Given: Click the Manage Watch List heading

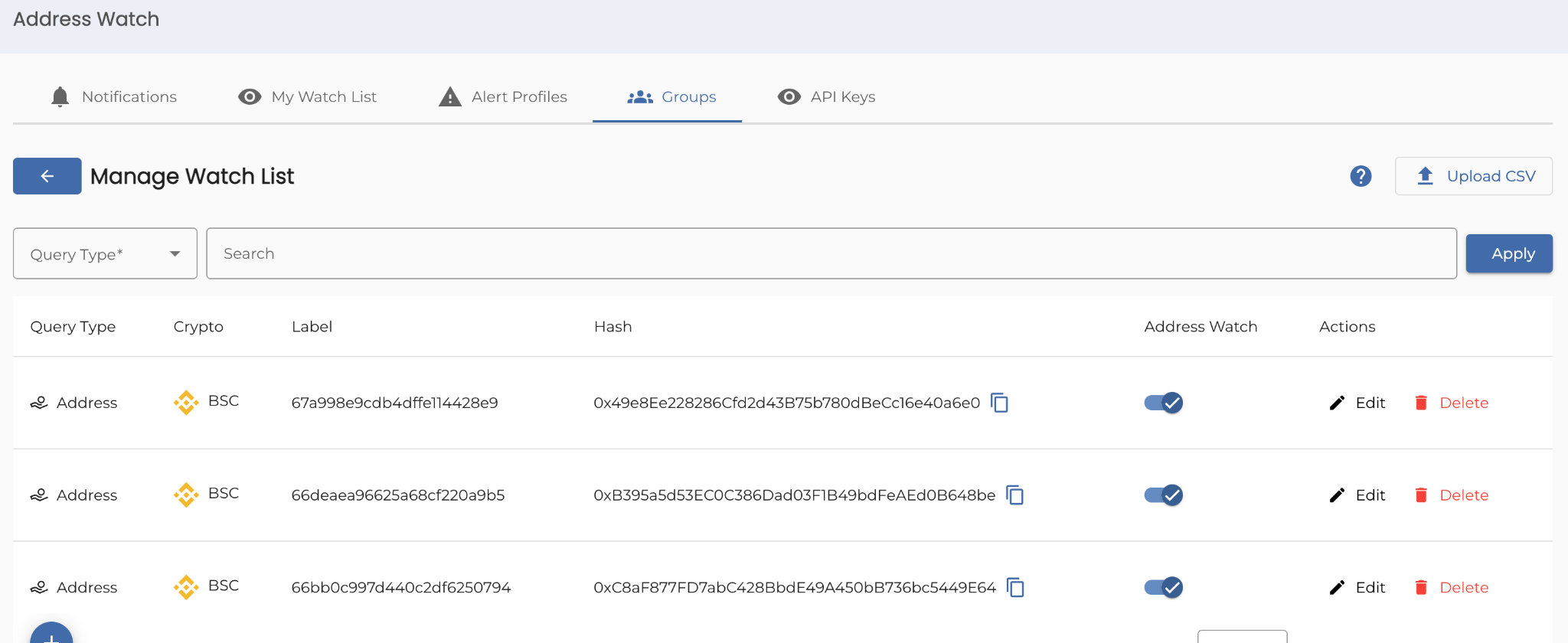Looking at the screenshot, I should click(192, 176).
